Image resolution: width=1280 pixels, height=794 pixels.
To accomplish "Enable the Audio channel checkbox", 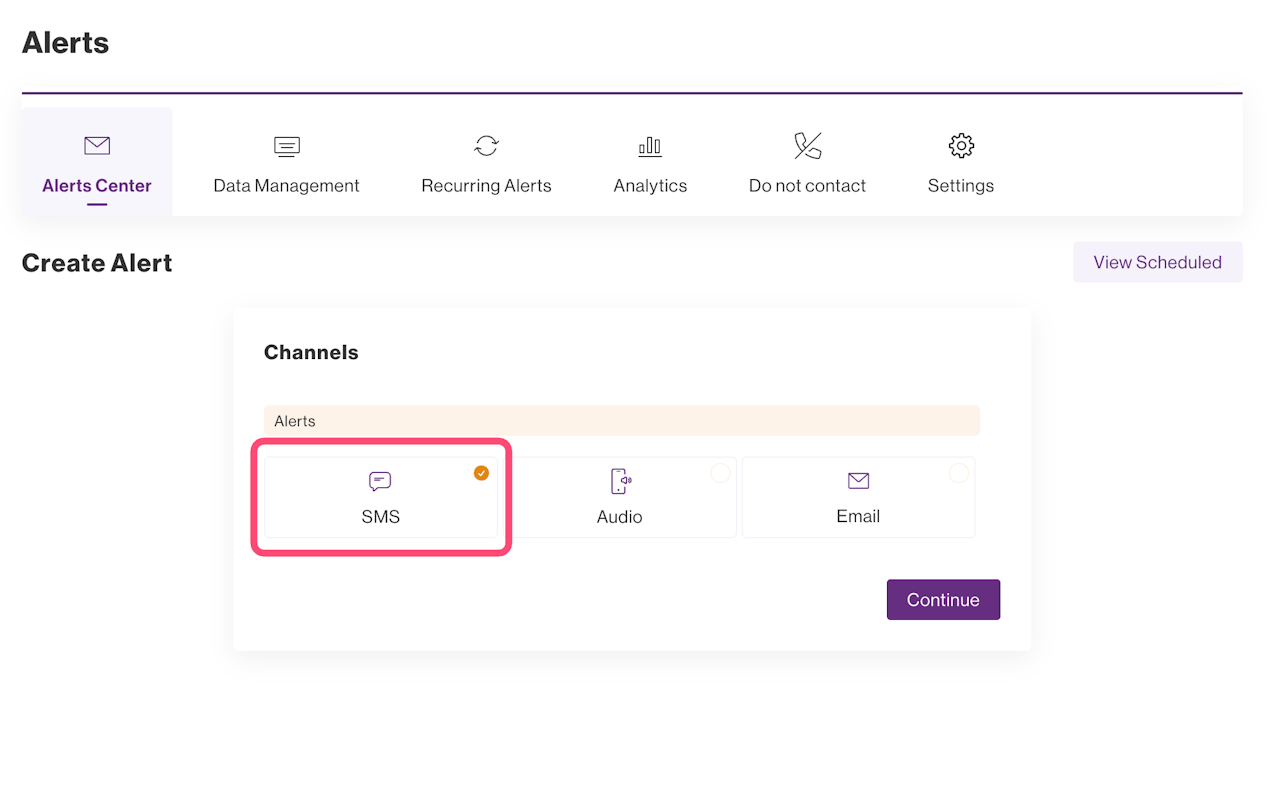I will tap(720, 473).
